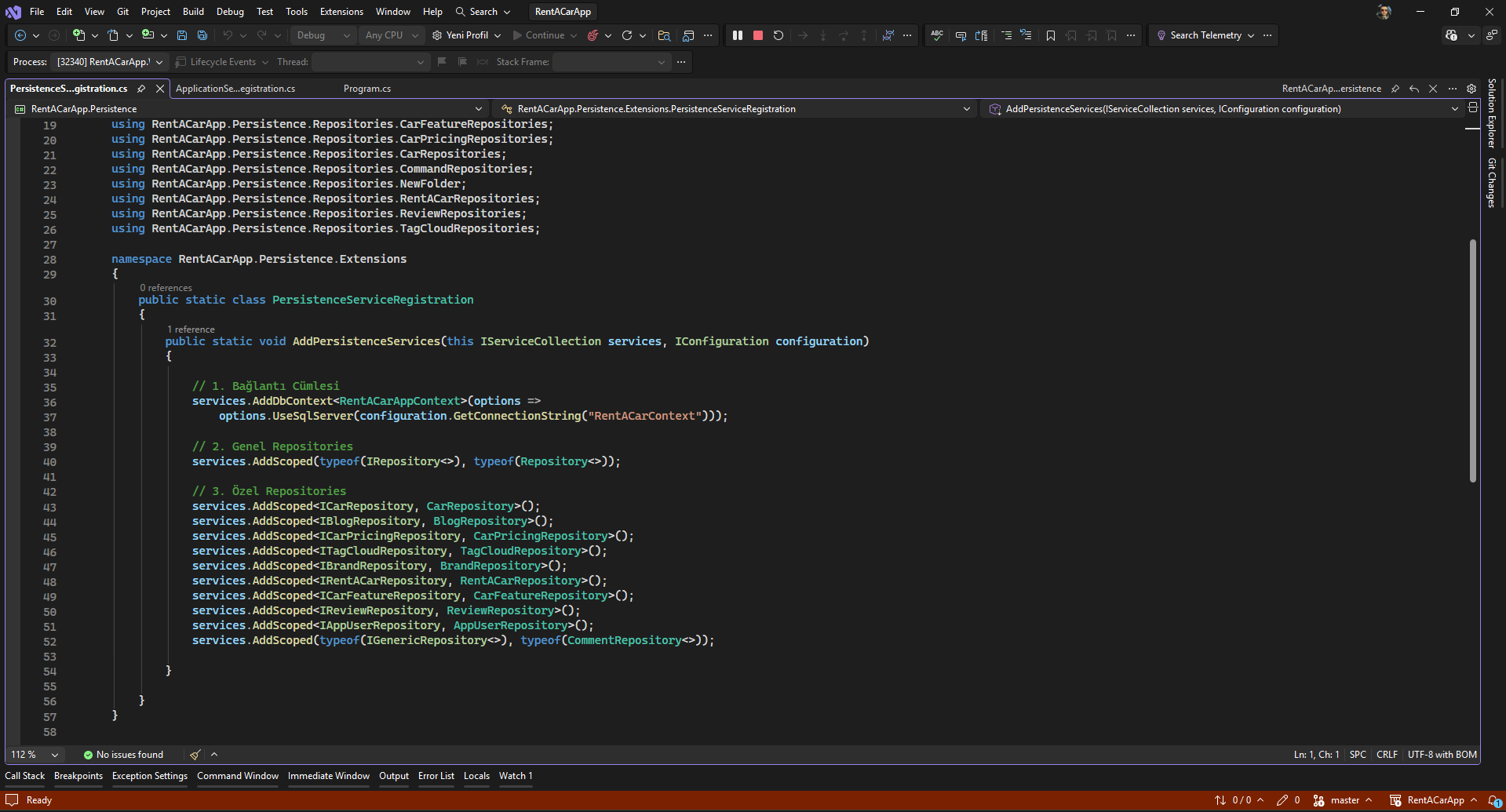Click the master git branch indicator

click(1344, 800)
